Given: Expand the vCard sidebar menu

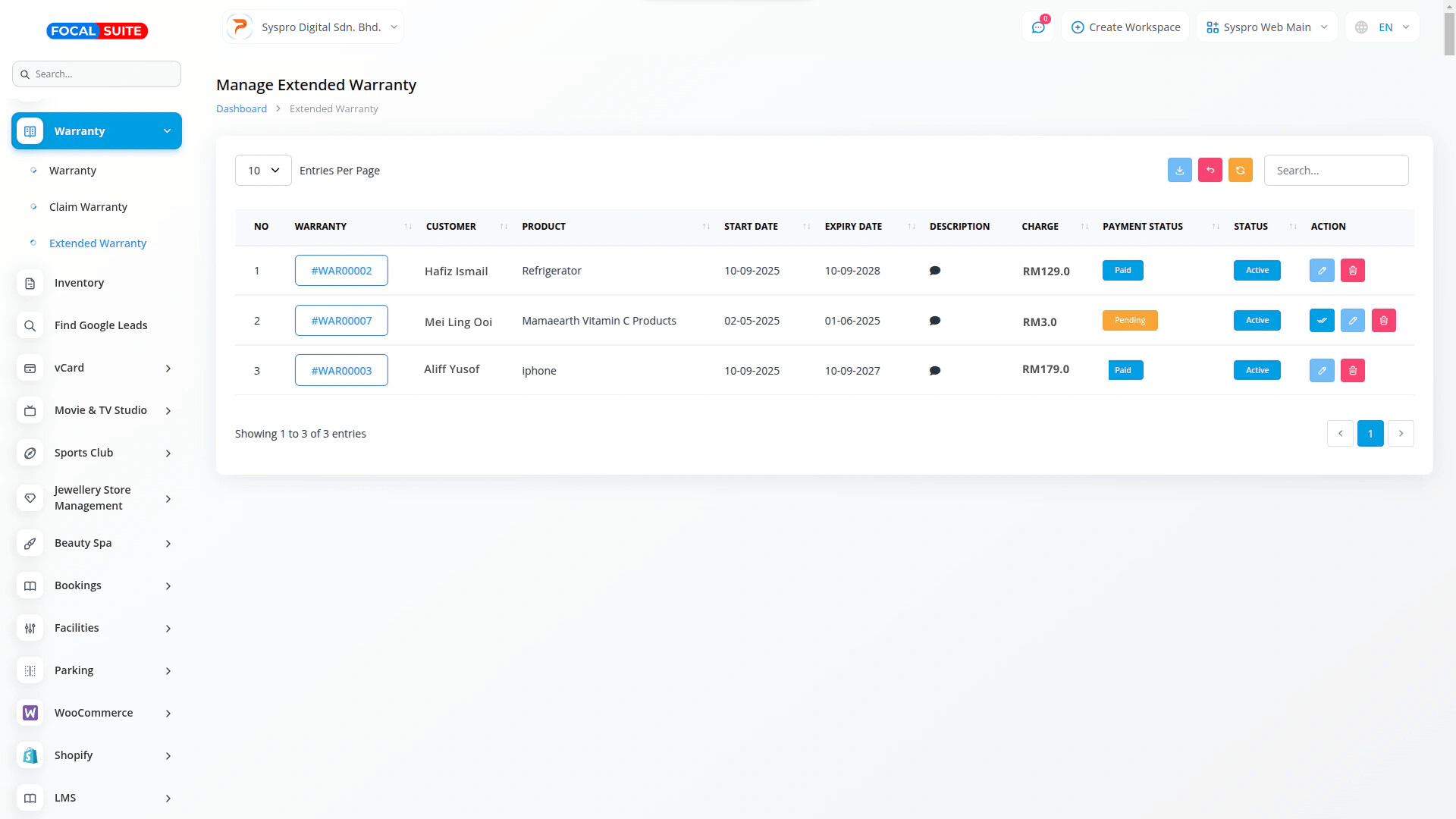Looking at the screenshot, I should pyautogui.click(x=96, y=368).
